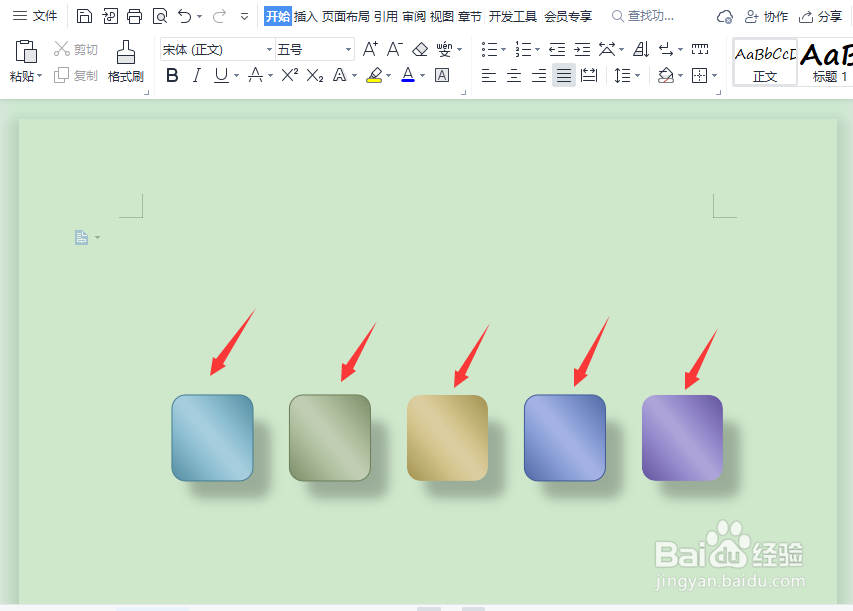Click the clear formatting eraser icon
This screenshot has width=853, height=611.
(420, 50)
